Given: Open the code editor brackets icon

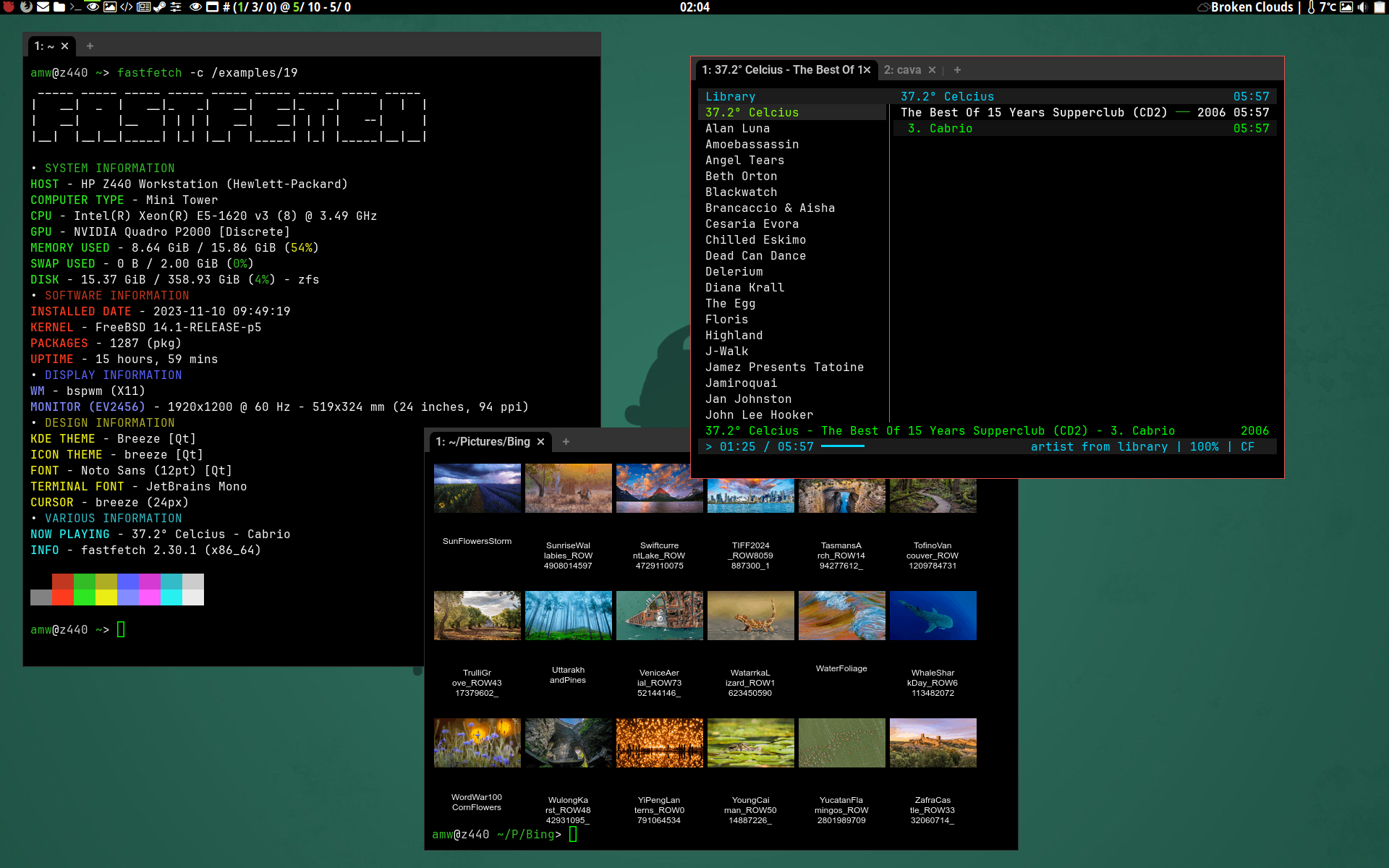Looking at the screenshot, I should [127, 7].
